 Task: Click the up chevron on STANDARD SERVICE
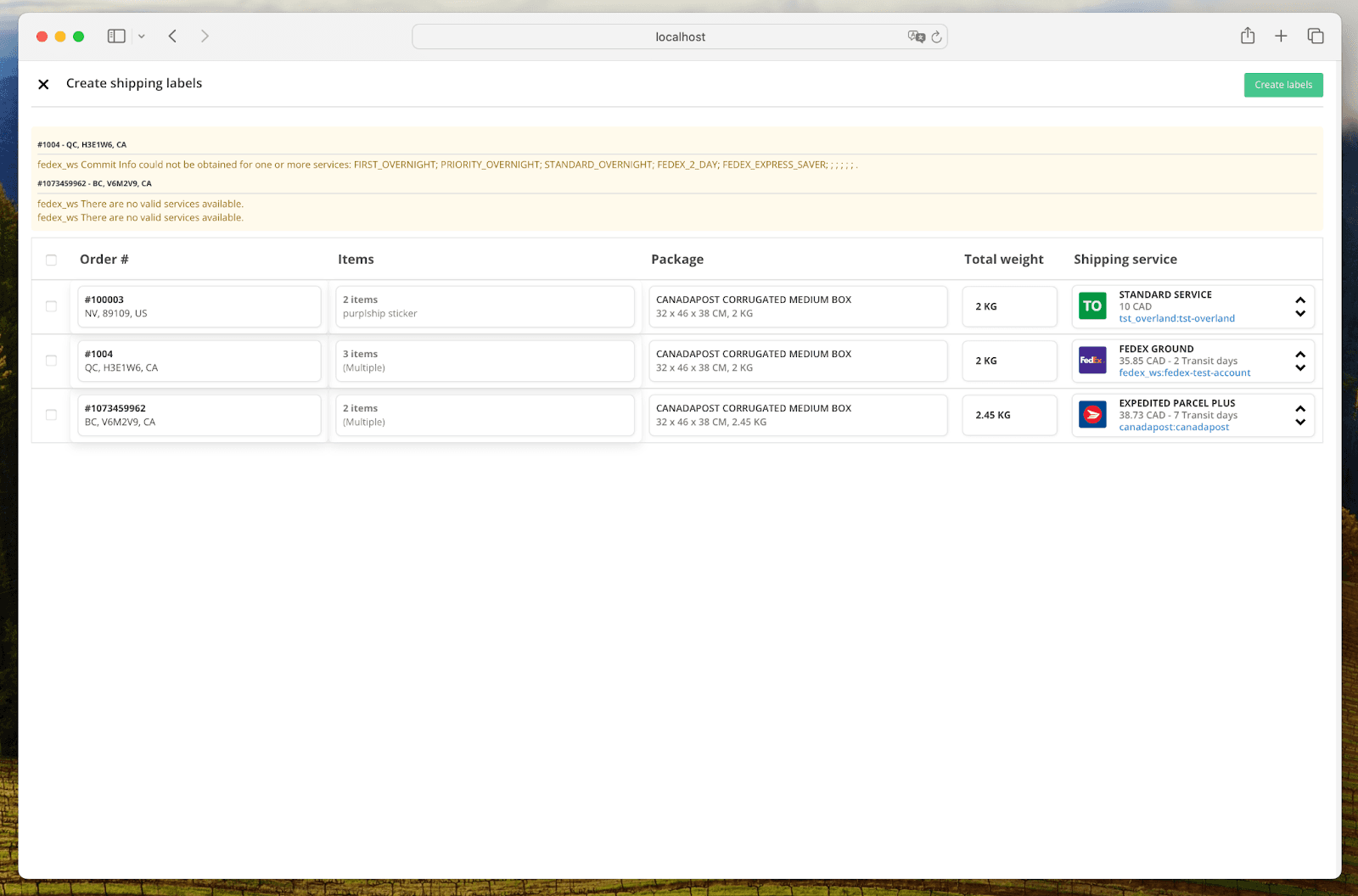click(x=1300, y=299)
